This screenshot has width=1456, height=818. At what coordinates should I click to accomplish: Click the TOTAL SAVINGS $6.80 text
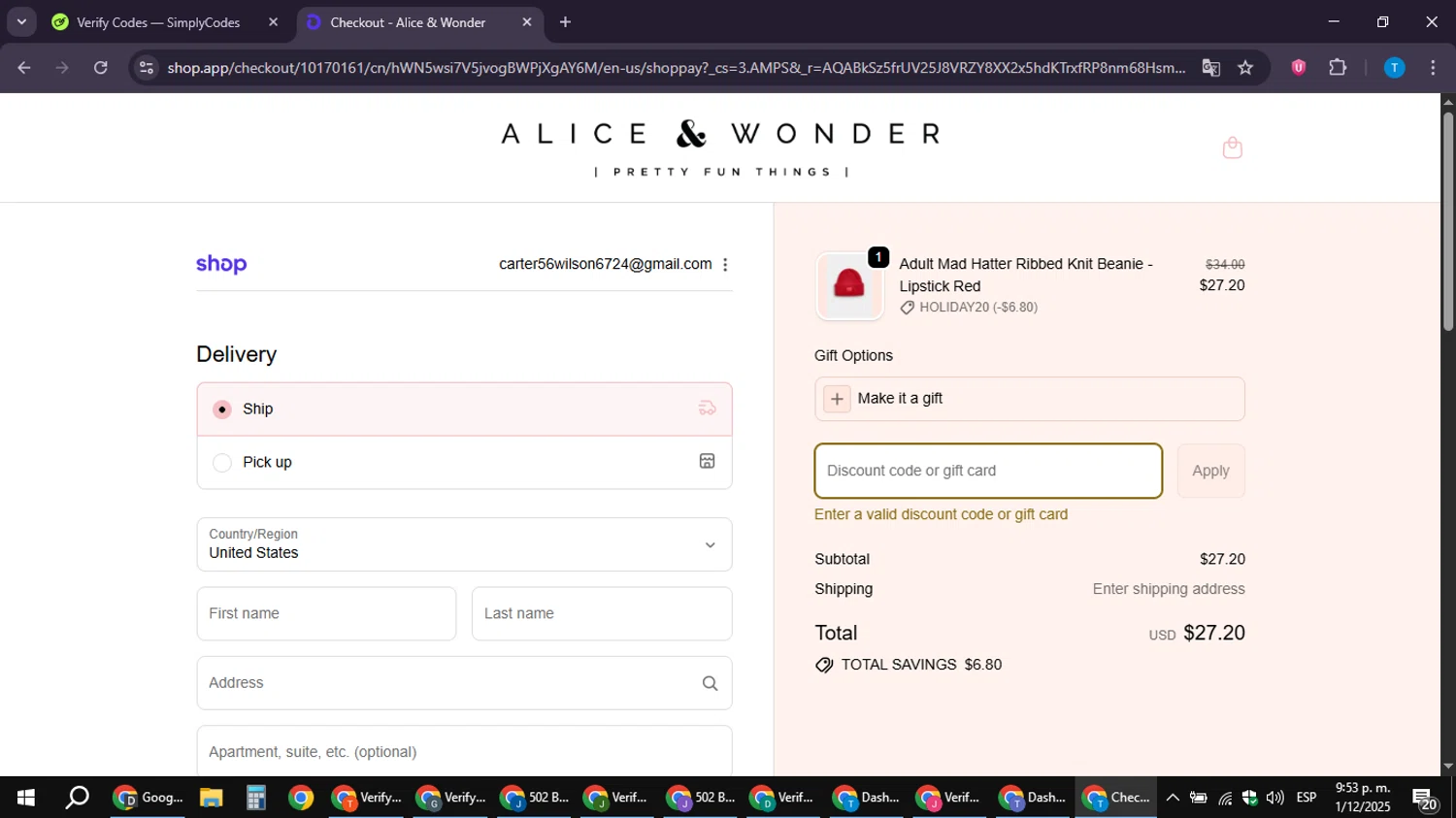921,665
